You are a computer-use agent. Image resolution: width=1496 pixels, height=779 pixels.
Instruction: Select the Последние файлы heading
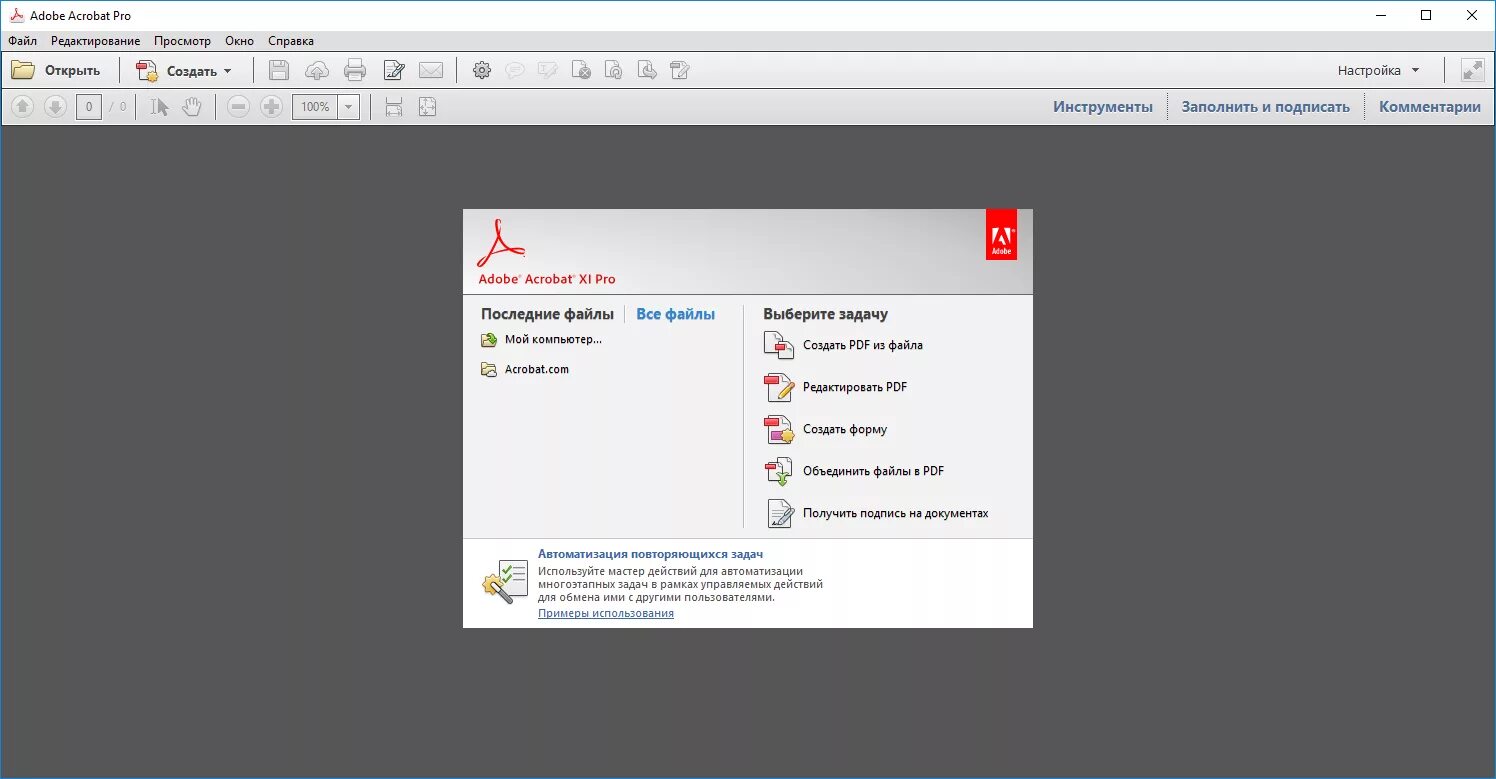(547, 314)
